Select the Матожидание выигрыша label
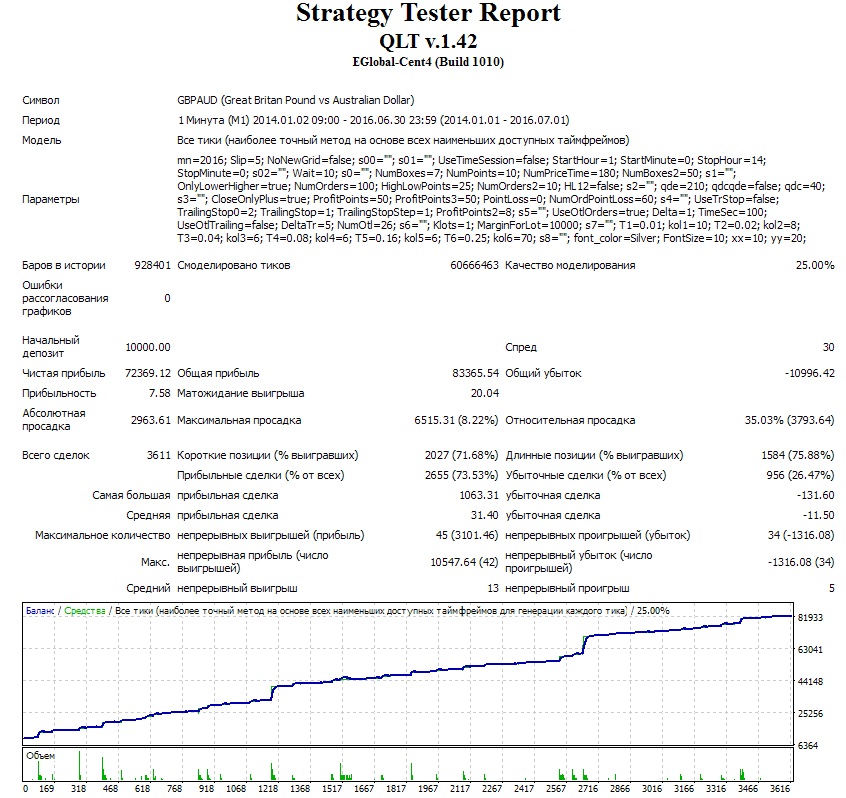Viewport: 846px width, 798px height. 241,393
